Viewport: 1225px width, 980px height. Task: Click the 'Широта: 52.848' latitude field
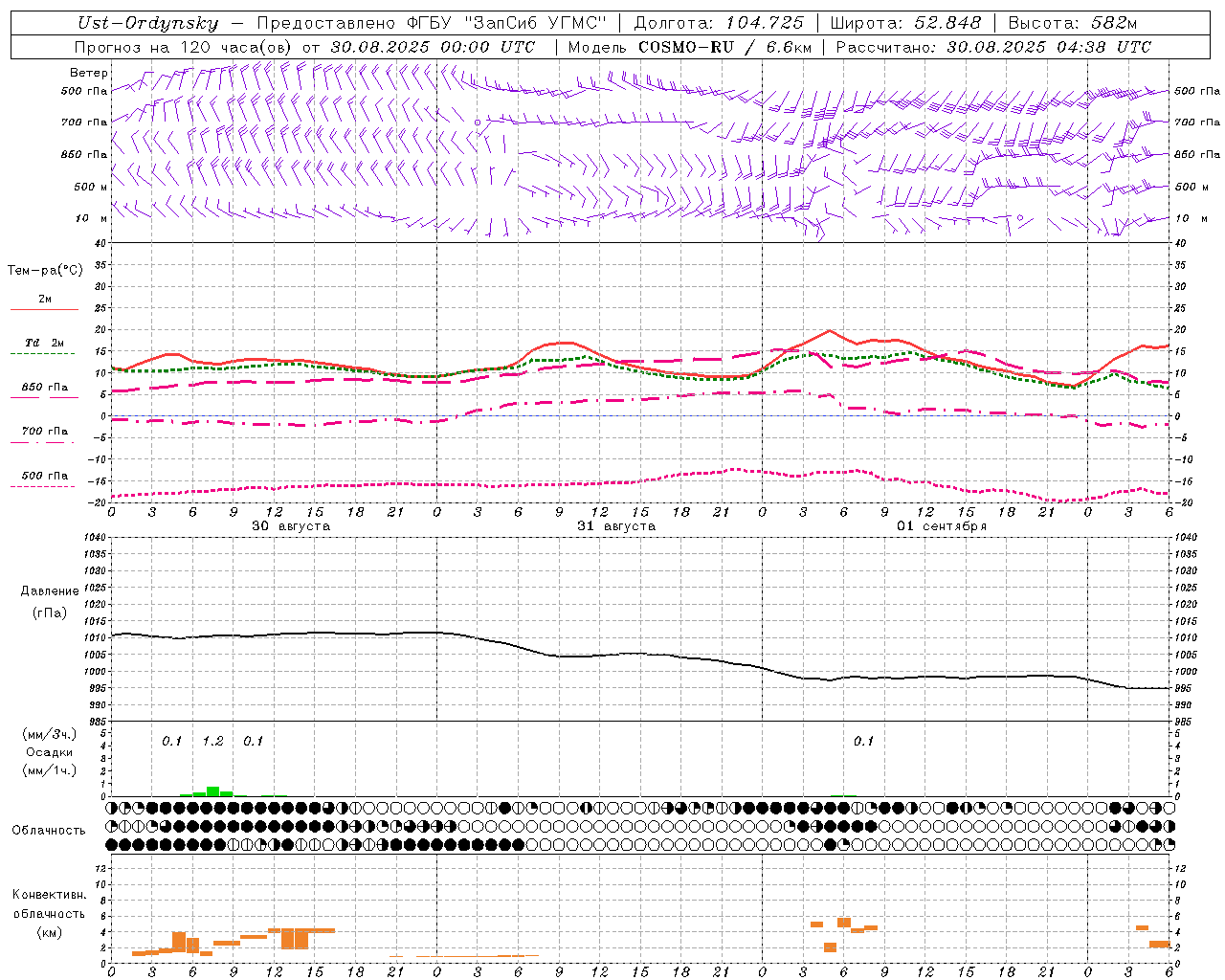(905, 23)
